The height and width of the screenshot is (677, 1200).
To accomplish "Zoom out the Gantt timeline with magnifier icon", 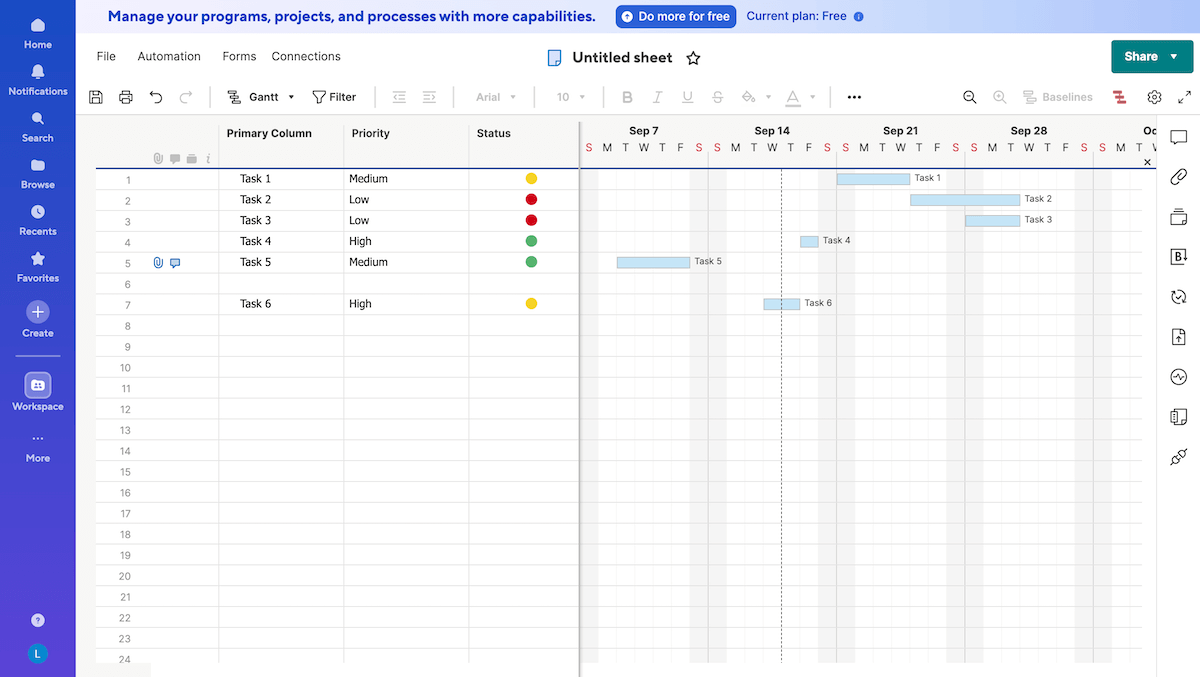I will pos(969,97).
